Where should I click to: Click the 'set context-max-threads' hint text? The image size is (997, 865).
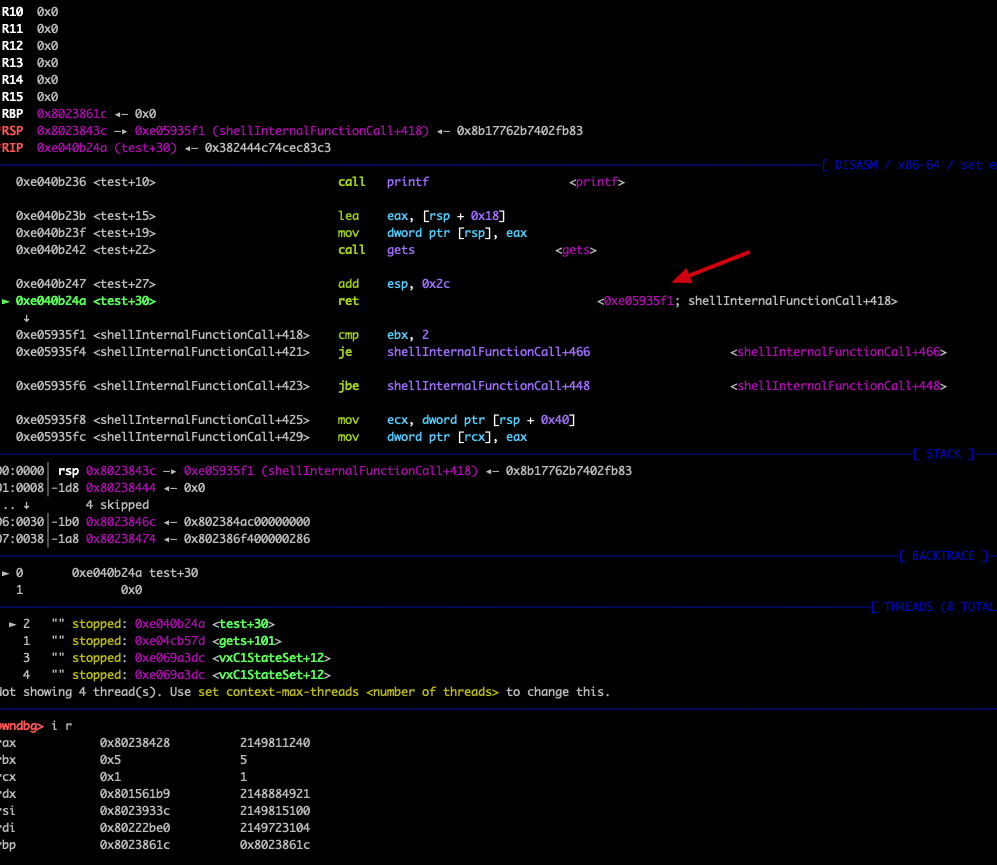[278, 692]
